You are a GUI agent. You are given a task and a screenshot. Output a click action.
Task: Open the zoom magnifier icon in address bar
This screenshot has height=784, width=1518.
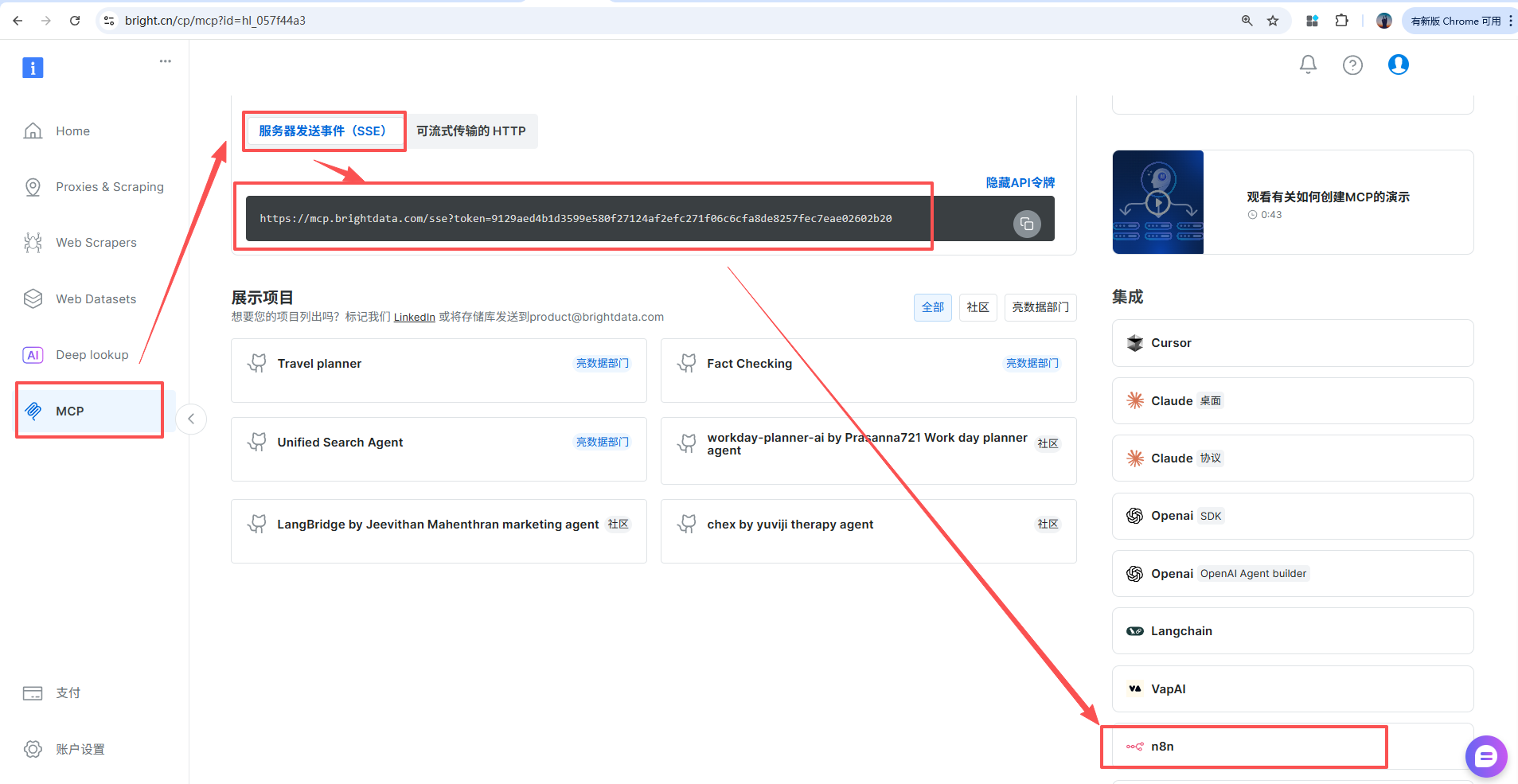1247,21
